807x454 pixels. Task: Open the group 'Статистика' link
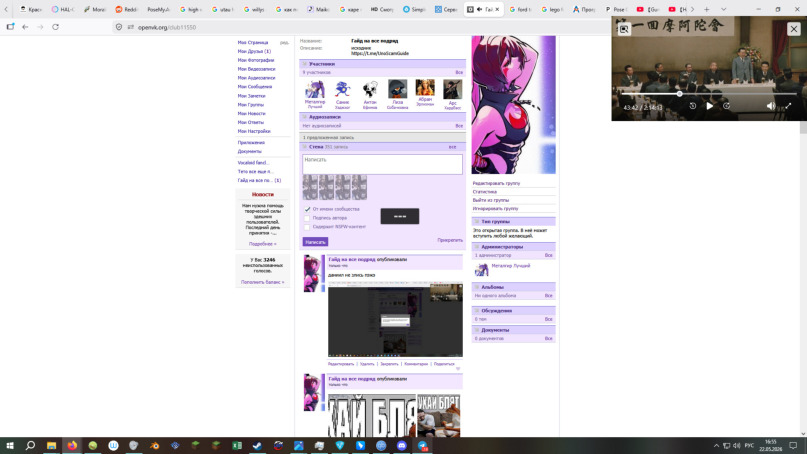tap(484, 191)
